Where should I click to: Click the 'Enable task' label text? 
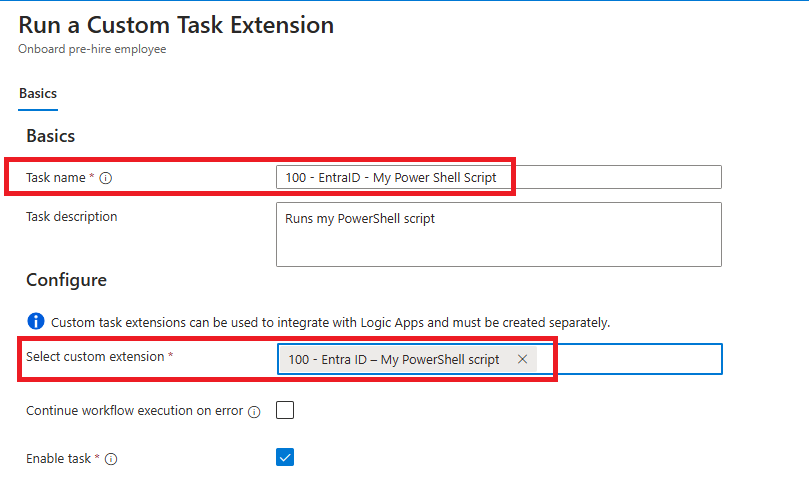coord(59,459)
